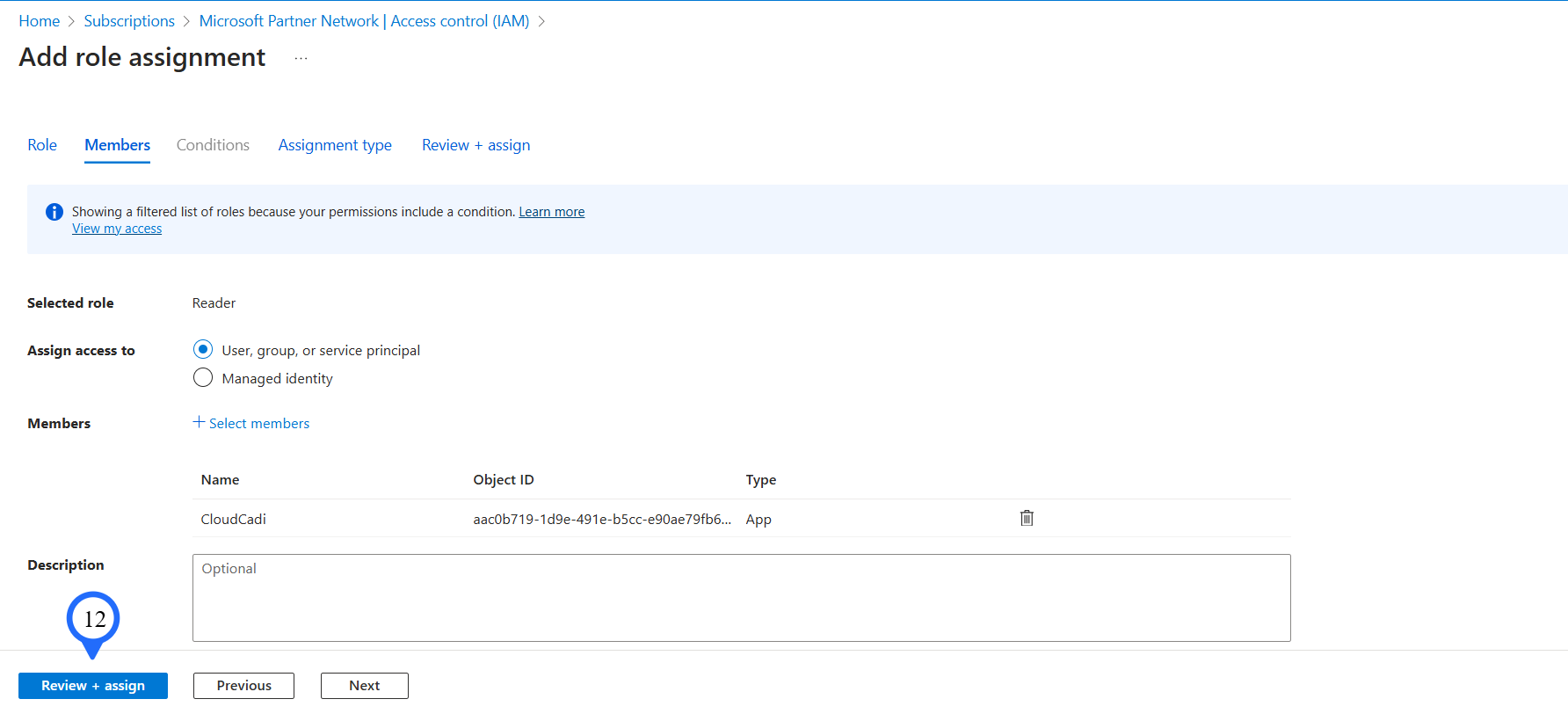Switch to the Role tab

pos(42,145)
